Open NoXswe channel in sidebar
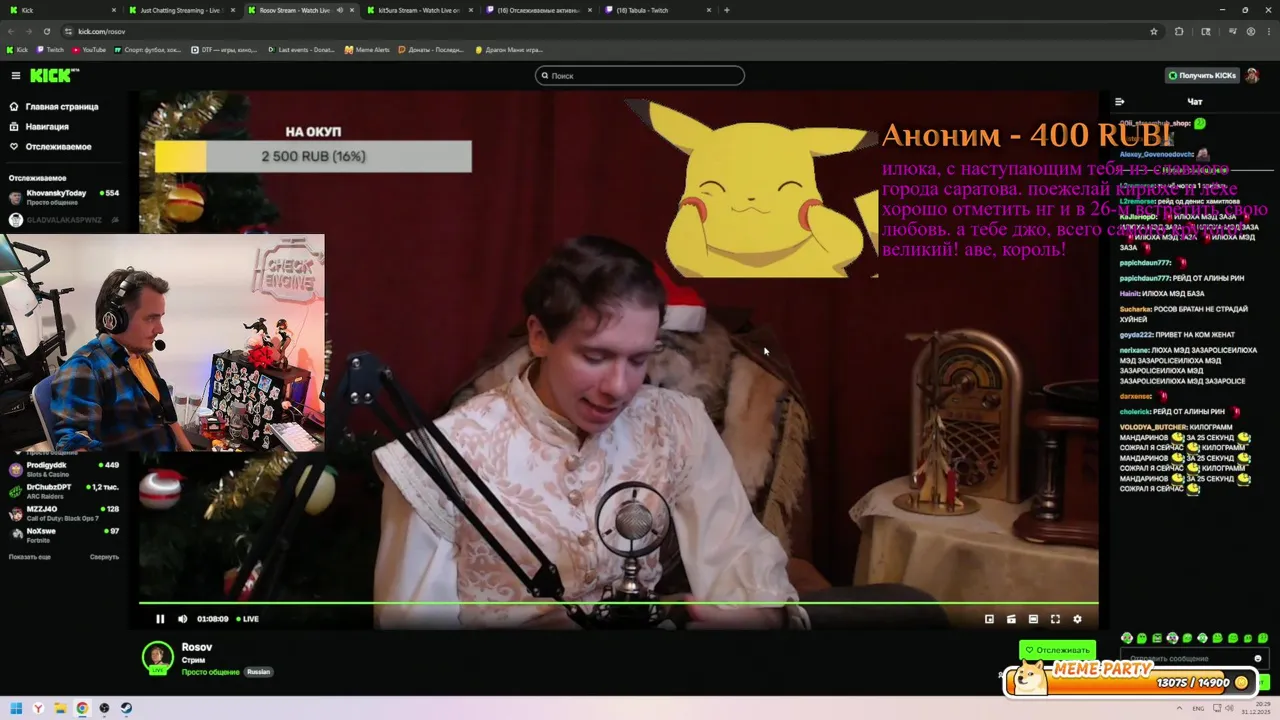Image resolution: width=1280 pixels, height=720 pixels. click(x=64, y=535)
